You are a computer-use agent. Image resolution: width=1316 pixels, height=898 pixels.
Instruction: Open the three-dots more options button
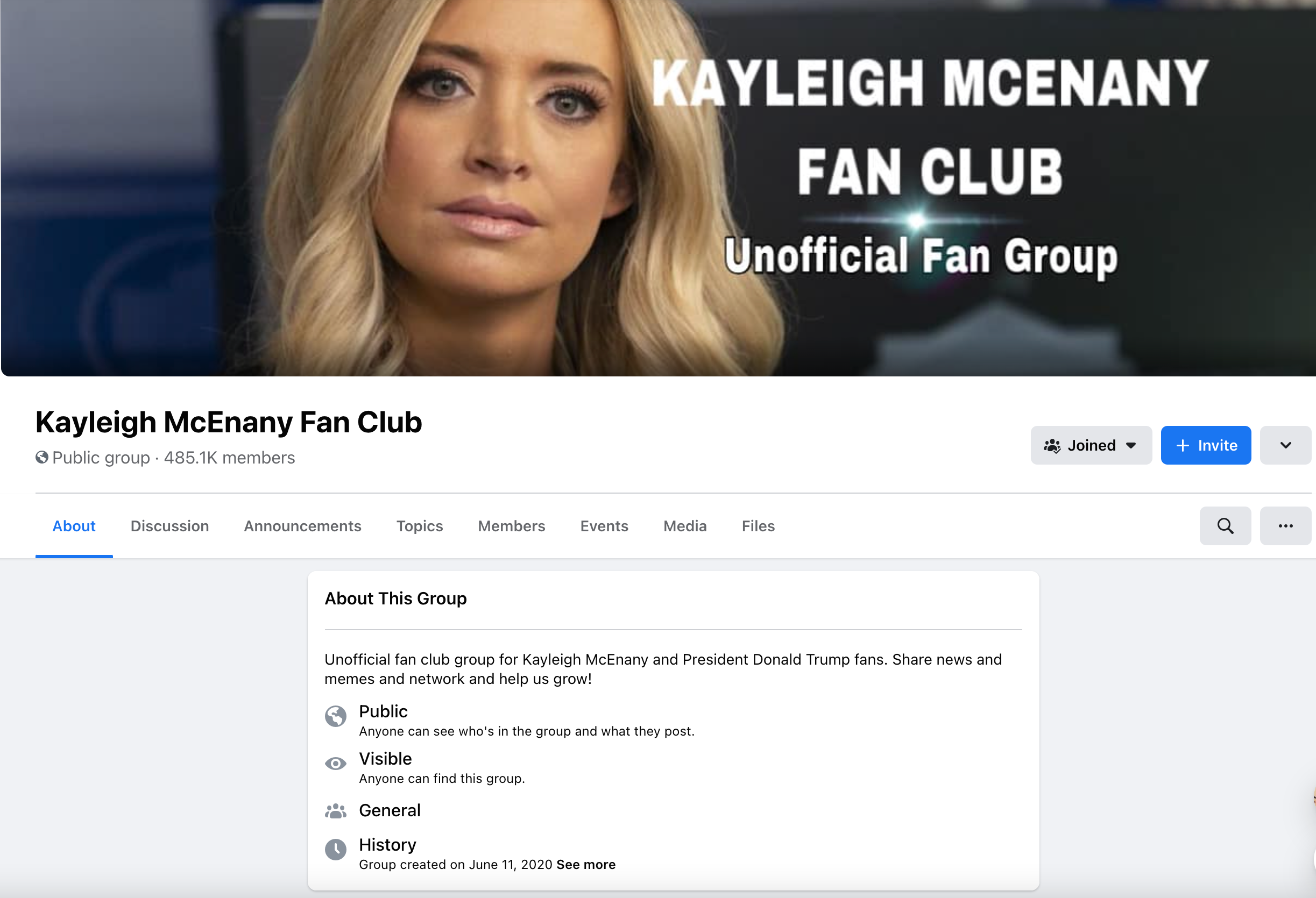tap(1285, 526)
